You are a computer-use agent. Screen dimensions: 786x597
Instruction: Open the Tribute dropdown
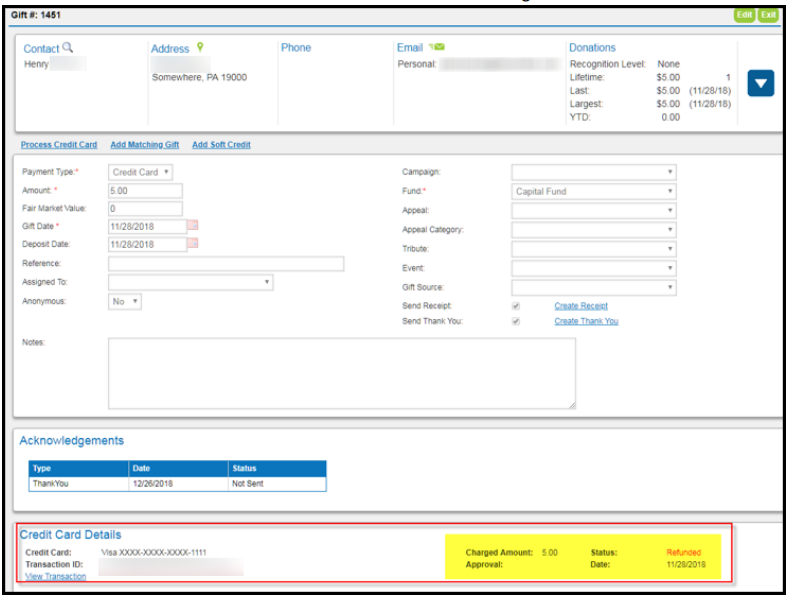click(x=594, y=249)
